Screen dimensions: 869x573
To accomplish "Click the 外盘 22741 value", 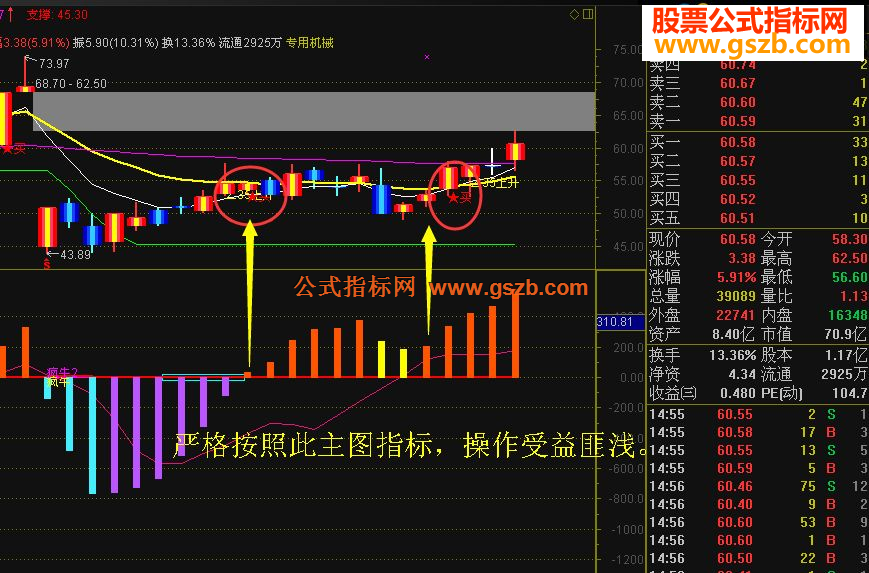I will coord(736,315).
